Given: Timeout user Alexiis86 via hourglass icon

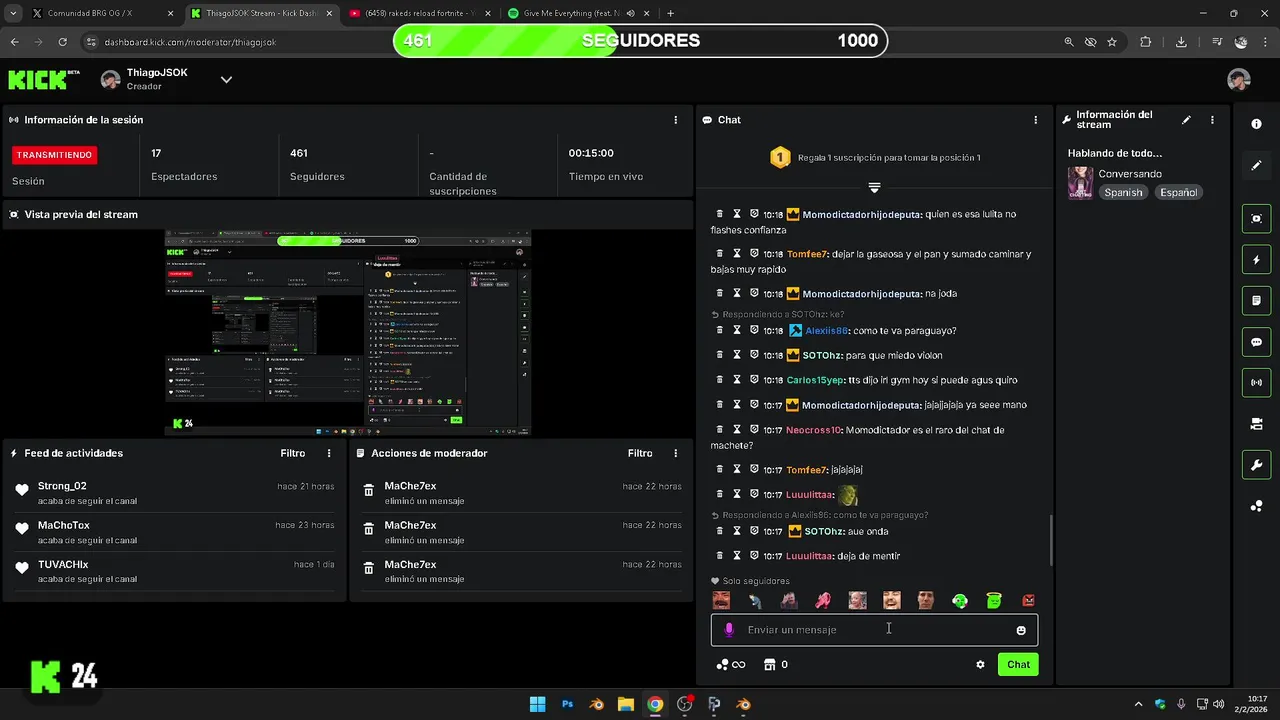Looking at the screenshot, I should click(x=737, y=330).
